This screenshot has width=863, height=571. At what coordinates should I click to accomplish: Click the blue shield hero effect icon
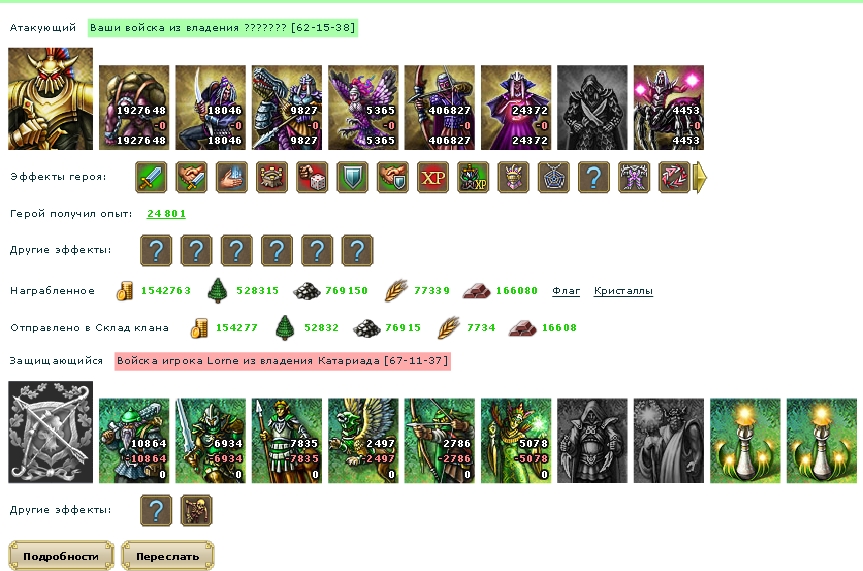(x=352, y=177)
